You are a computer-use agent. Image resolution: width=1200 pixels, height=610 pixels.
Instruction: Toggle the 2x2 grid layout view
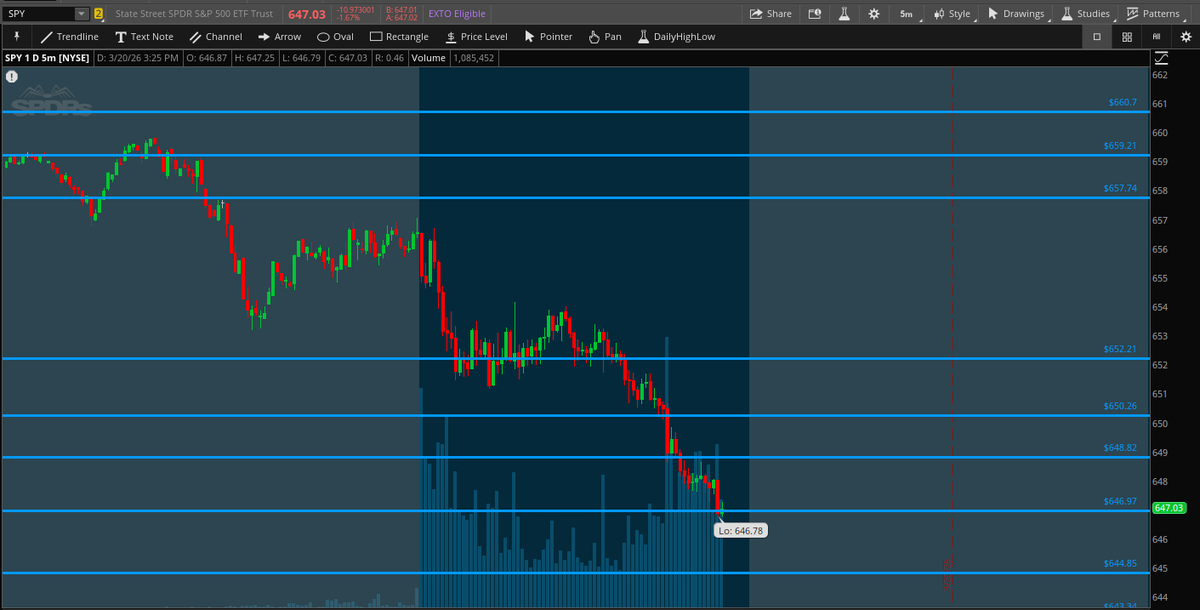tap(1126, 36)
